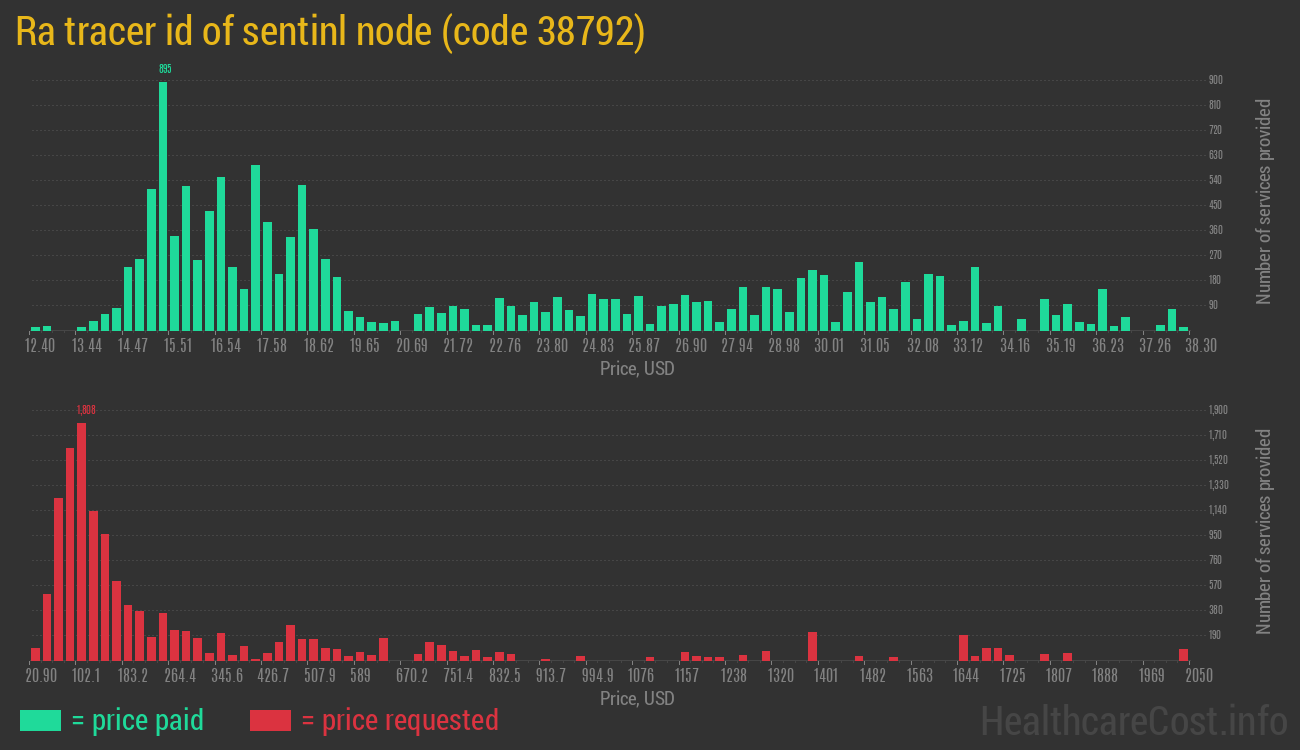Viewport: 1300px width, 750px height.
Task: Click the 'Price, USD' title under the green chart
Action: click(637, 368)
